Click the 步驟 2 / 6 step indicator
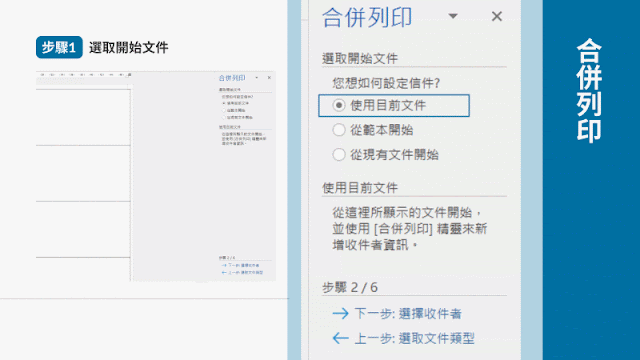Screen dimensions: 640x360 (x=350, y=287)
